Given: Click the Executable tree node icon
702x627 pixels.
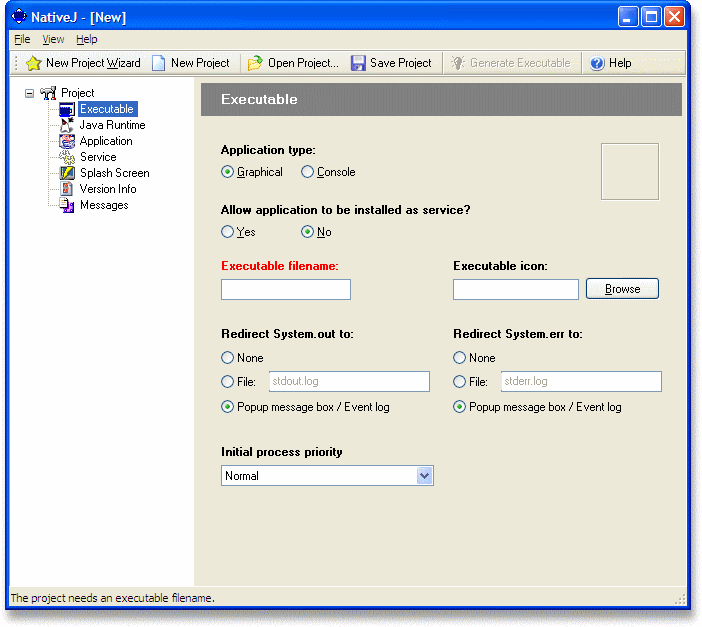Looking at the screenshot, I should click(x=67, y=109).
